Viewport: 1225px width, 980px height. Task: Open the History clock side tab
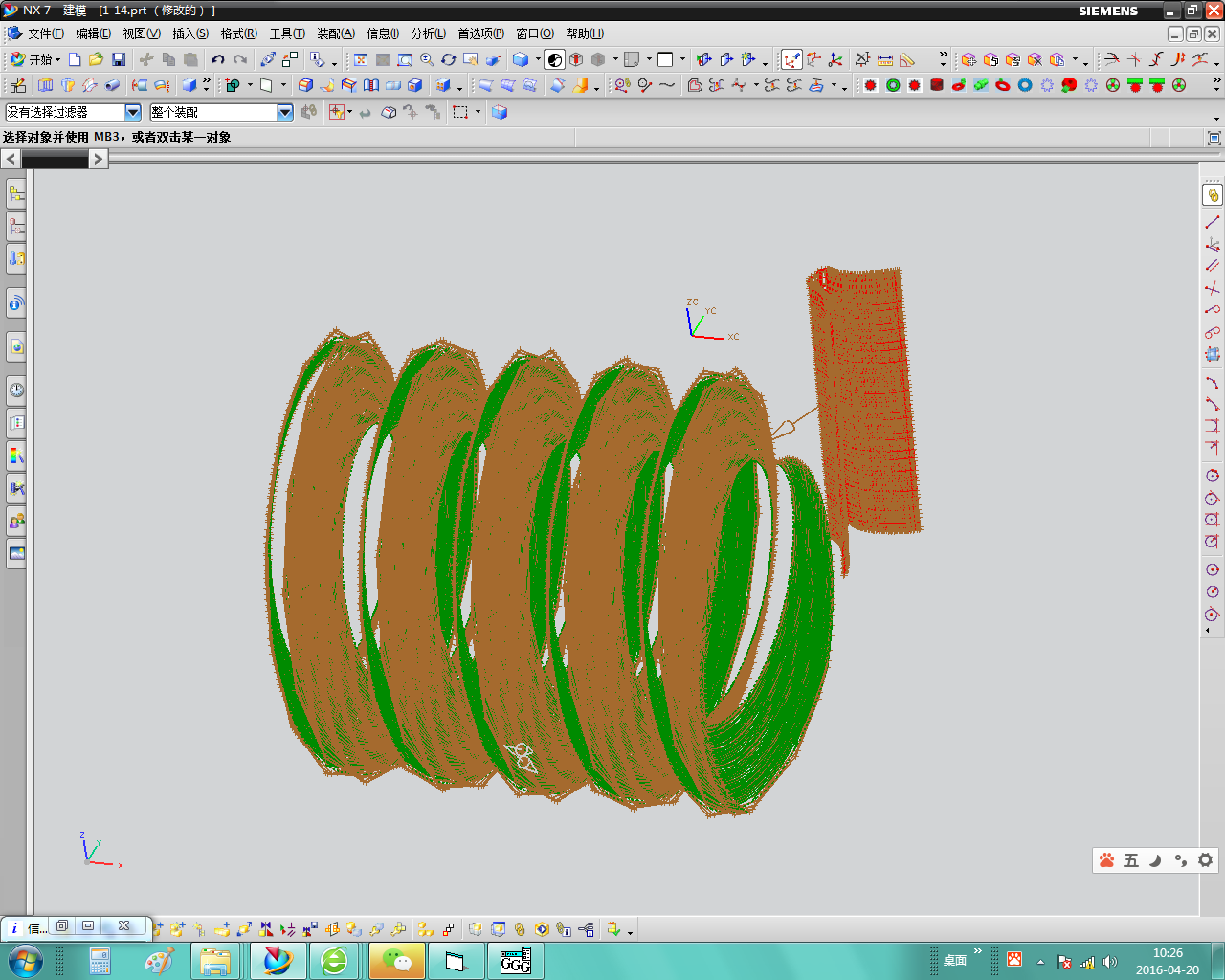pos(16,390)
